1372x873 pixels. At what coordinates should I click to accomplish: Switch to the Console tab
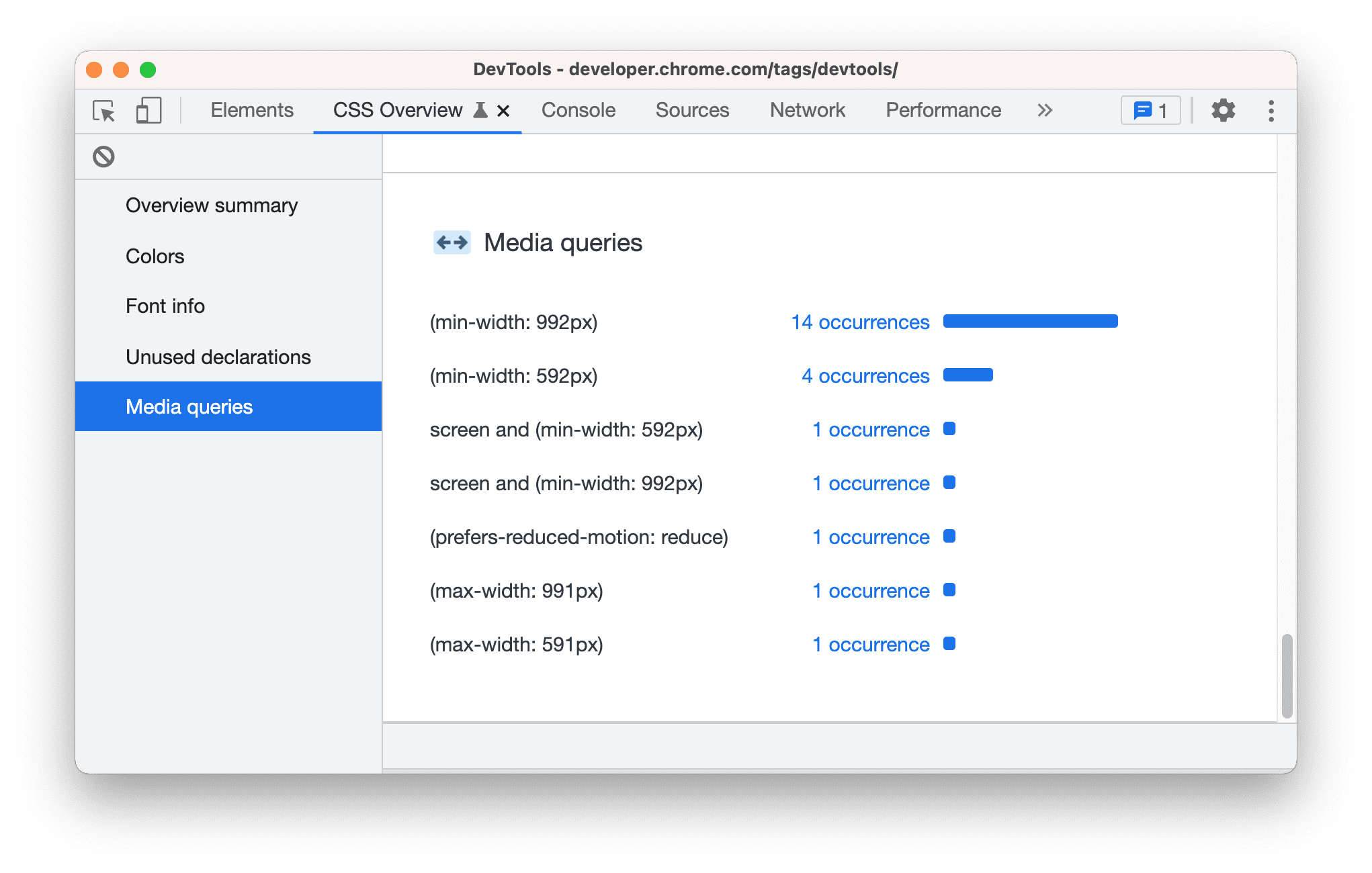pyautogui.click(x=577, y=109)
